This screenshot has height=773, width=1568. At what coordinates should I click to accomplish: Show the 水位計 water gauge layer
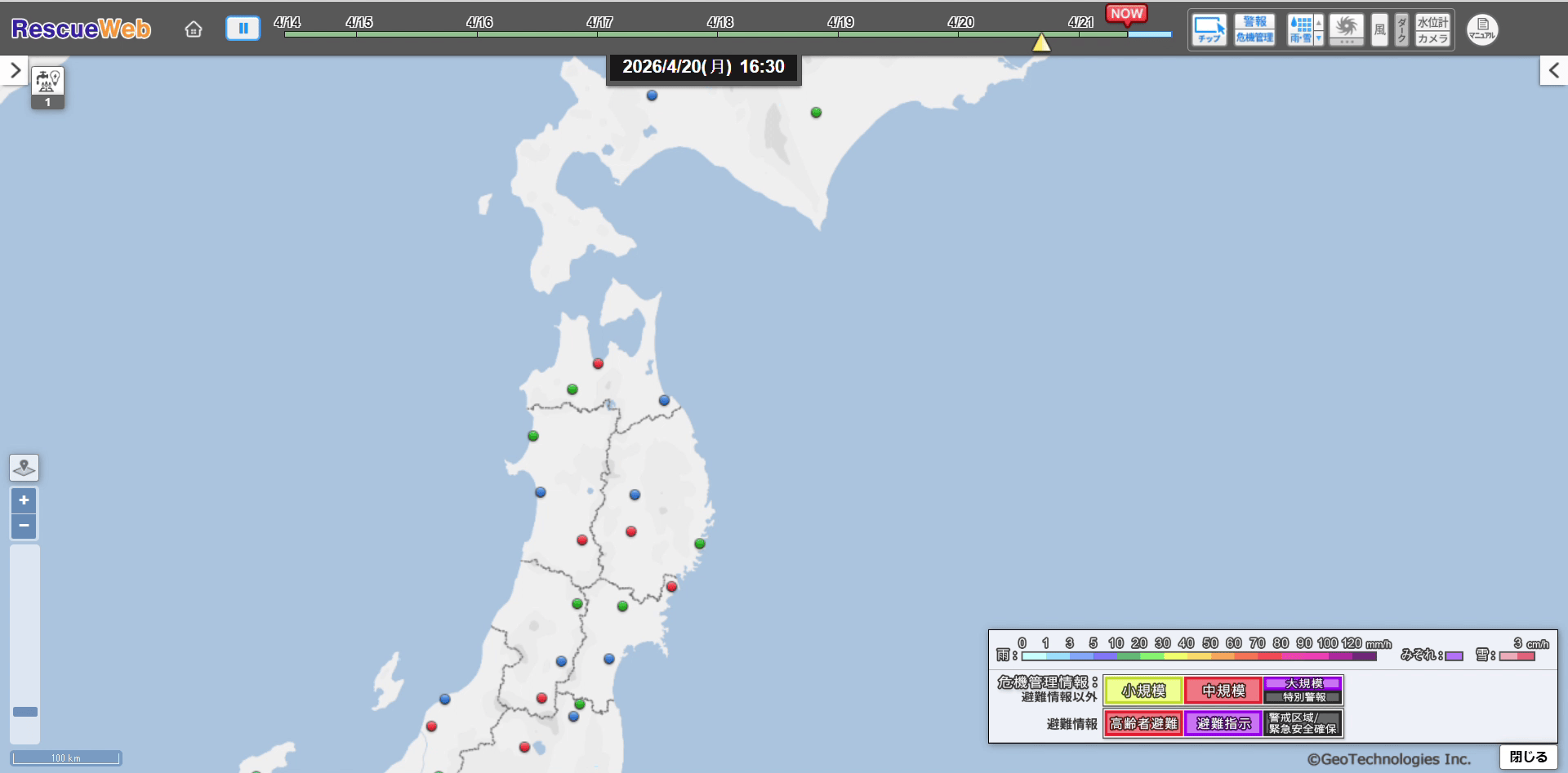point(1432,22)
